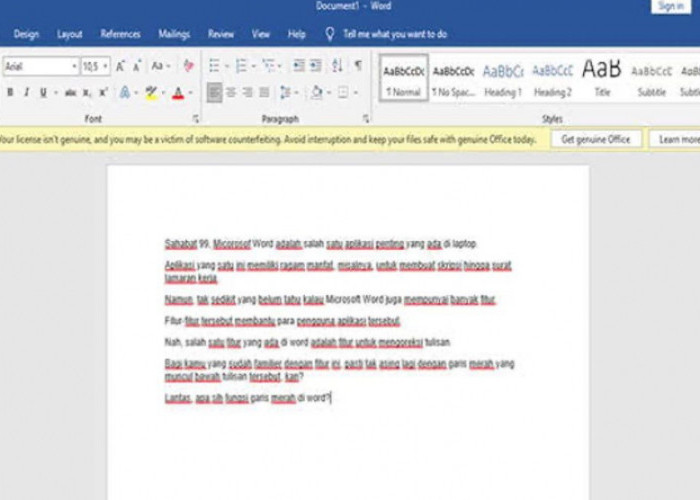Click Line and Paragraph Spacing icon
700x500 pixels.
285,92
